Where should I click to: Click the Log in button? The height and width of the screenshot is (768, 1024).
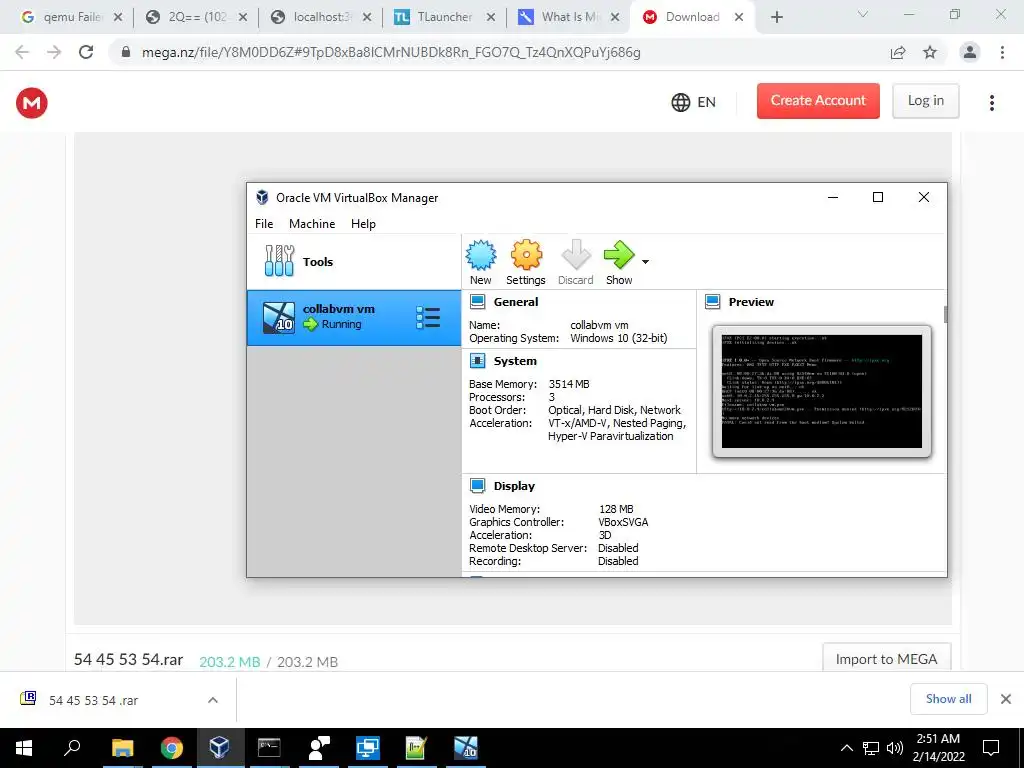[925, 101]
